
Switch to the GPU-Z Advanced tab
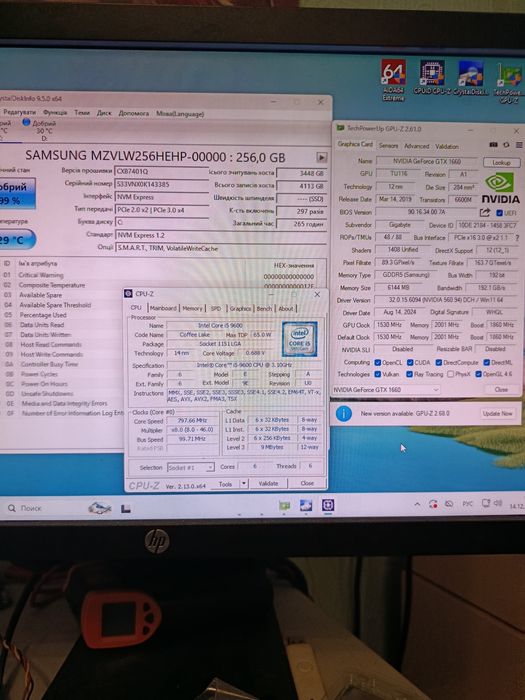(417, 146)
